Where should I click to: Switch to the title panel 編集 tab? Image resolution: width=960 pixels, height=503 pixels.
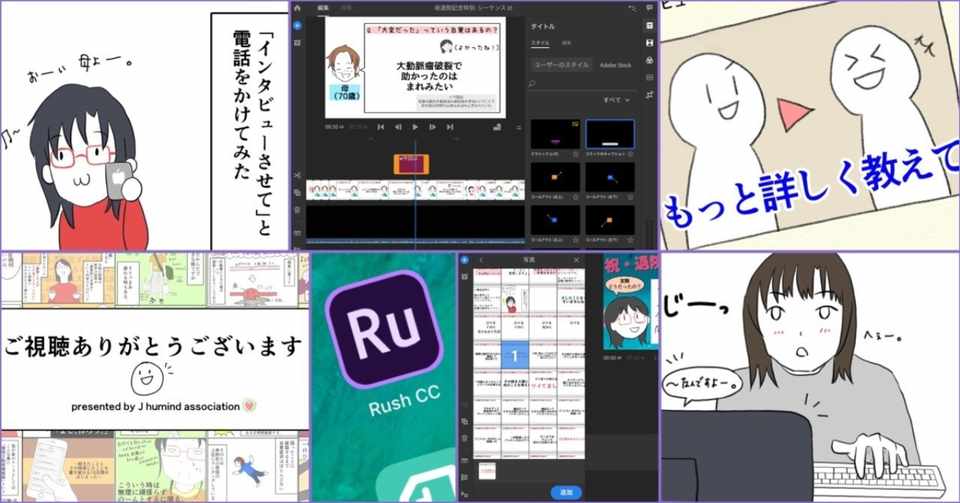[566, 43]
